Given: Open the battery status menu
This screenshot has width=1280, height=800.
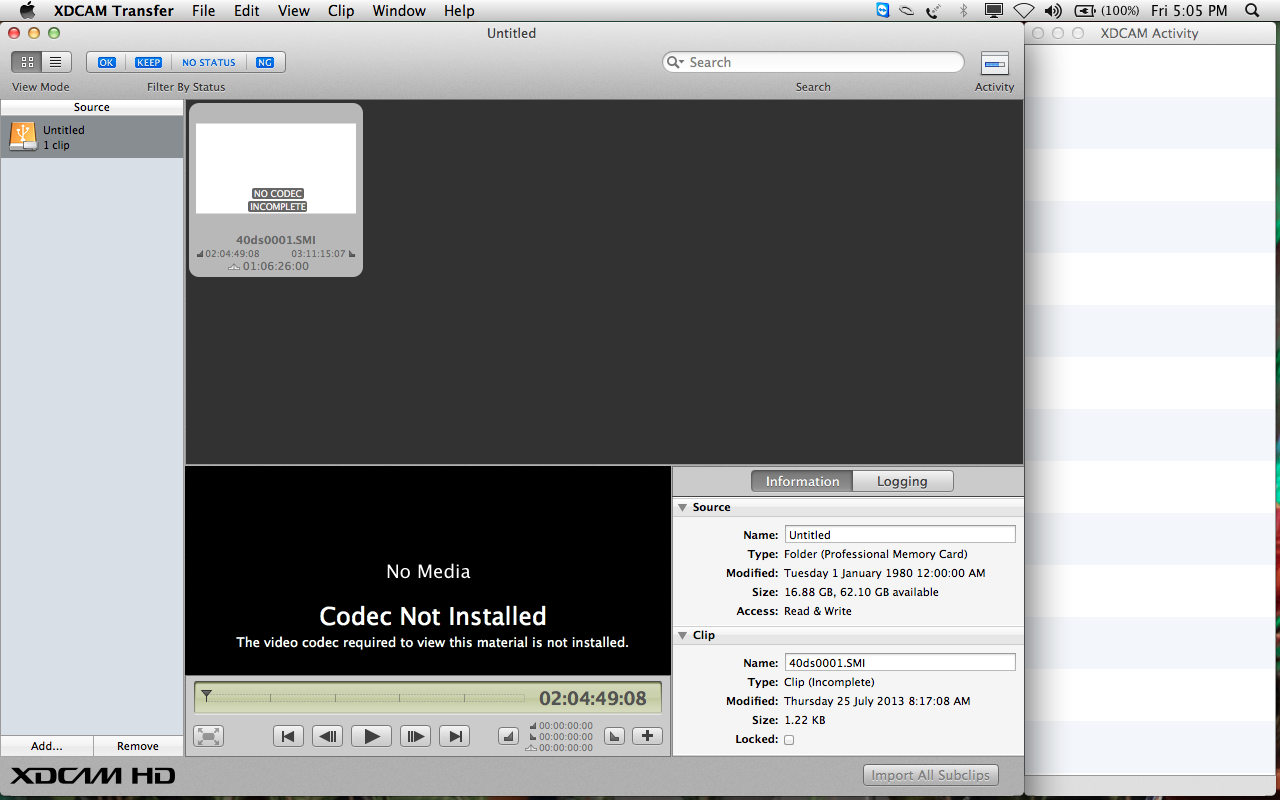Looking at the screenshot, I should point(1106,11).
